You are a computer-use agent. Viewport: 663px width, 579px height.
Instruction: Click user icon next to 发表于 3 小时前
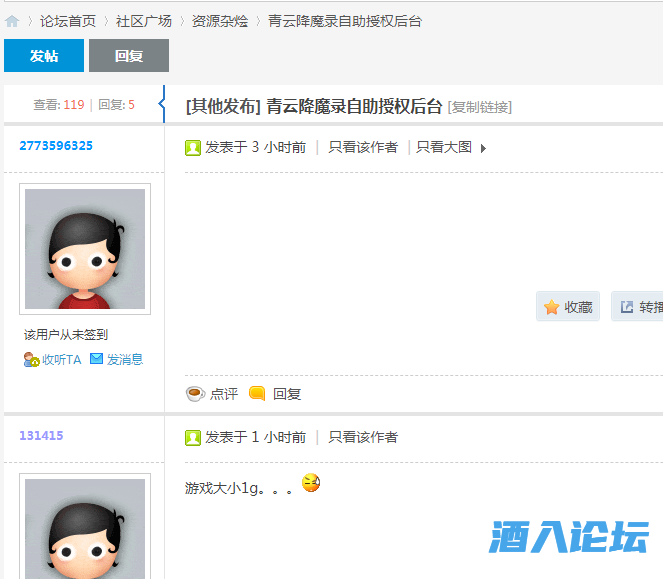193,148
